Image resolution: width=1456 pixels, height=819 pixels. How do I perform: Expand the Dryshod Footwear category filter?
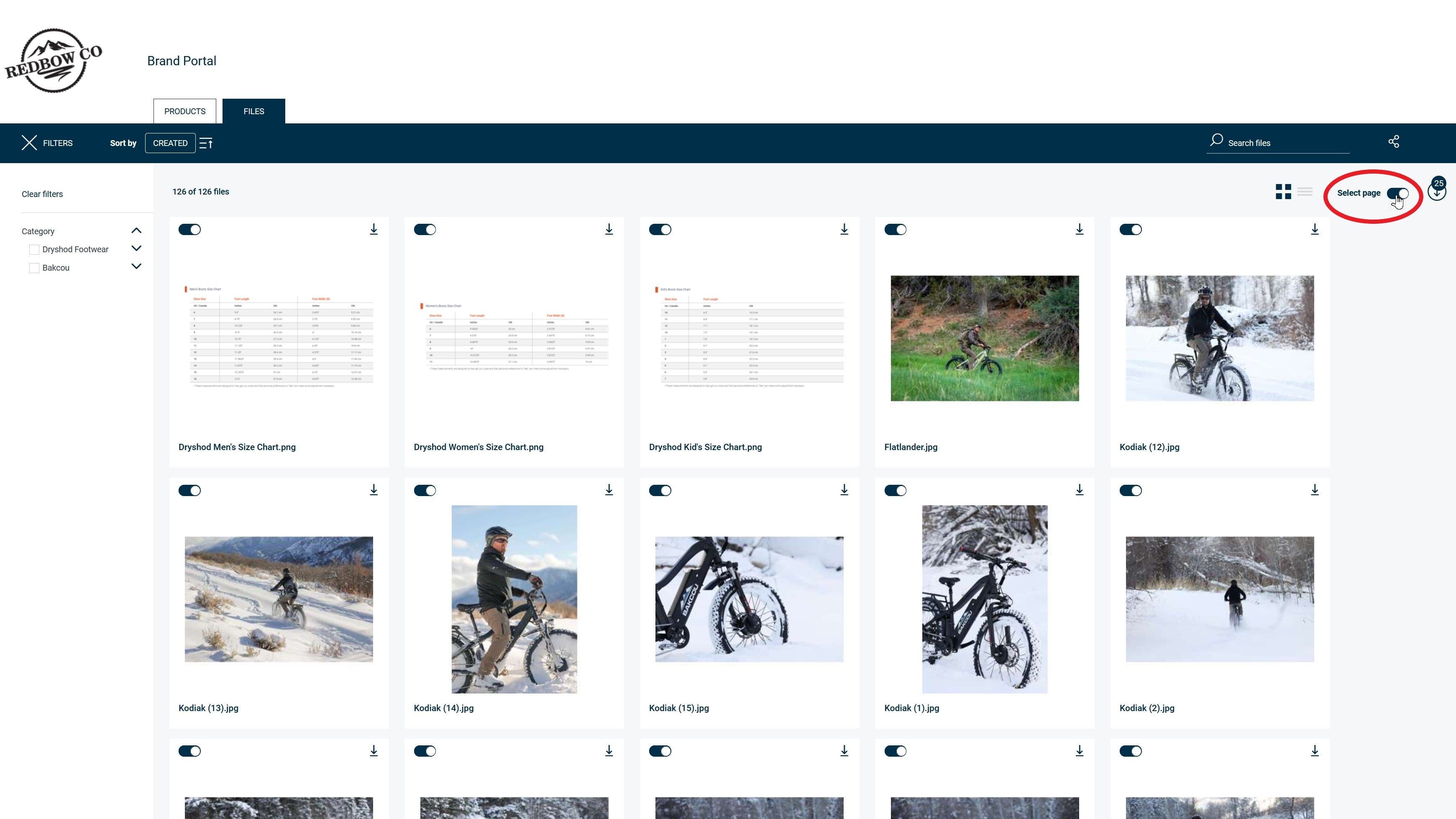pos(136,248)
